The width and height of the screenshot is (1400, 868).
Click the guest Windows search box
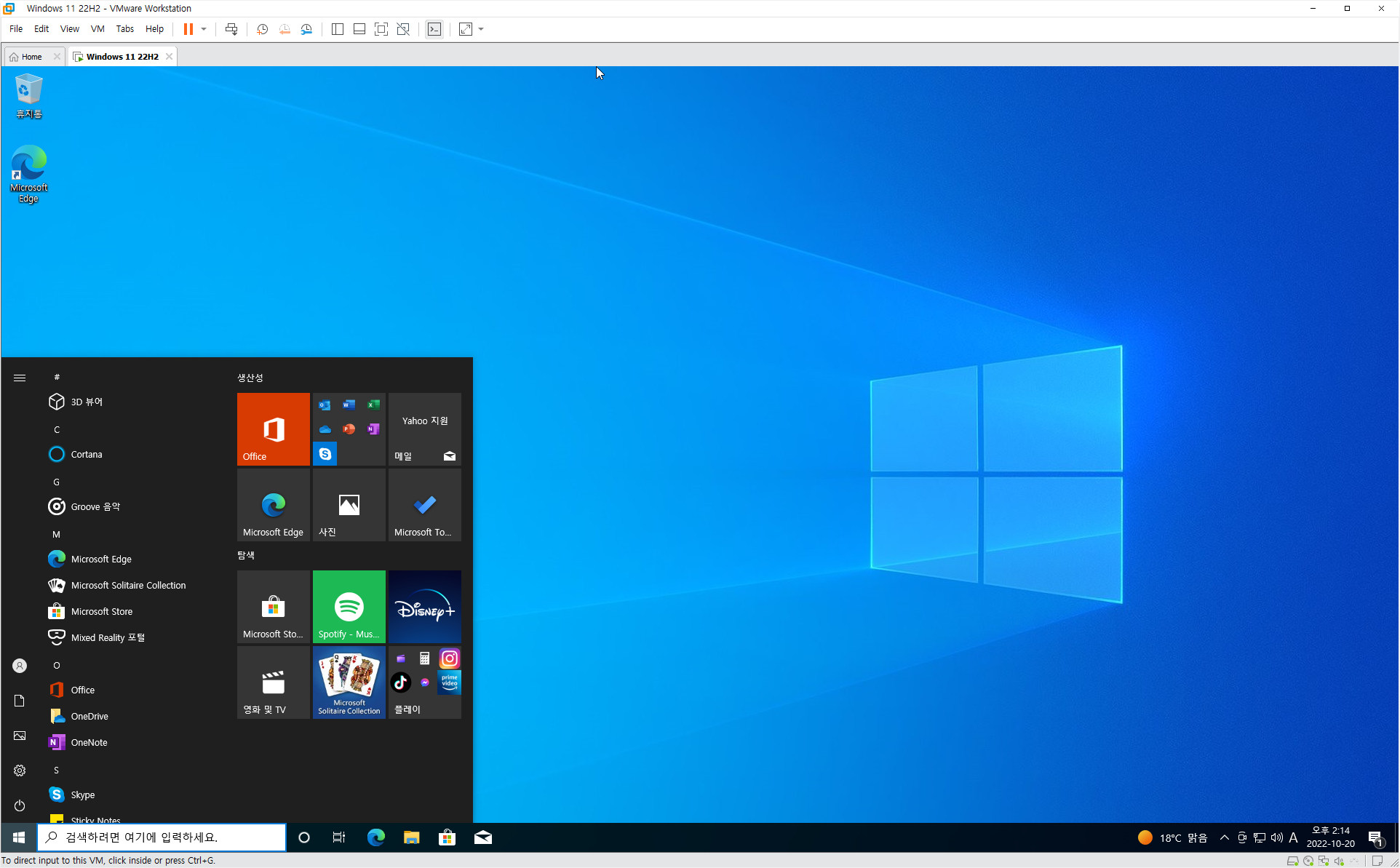(162, 837)
